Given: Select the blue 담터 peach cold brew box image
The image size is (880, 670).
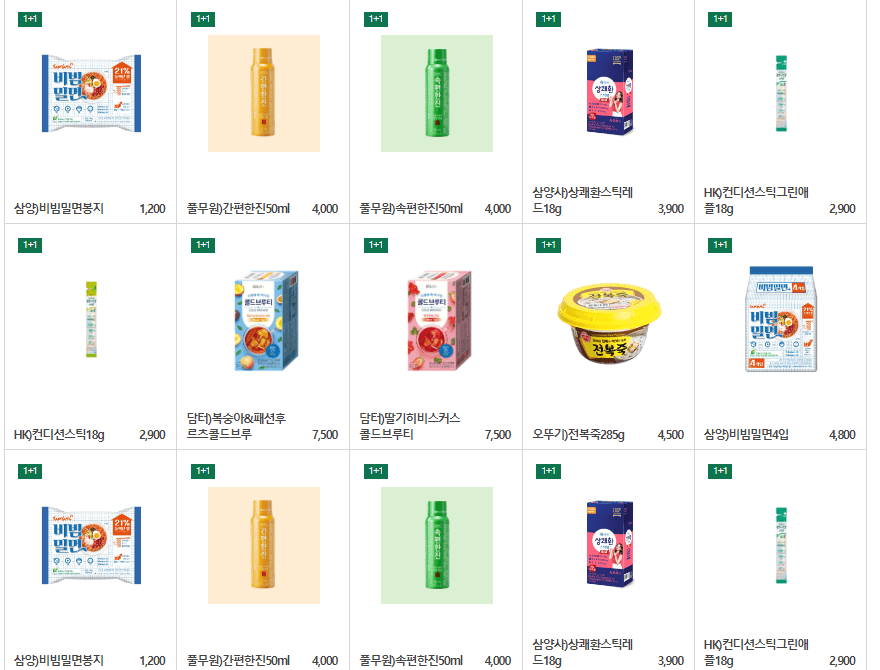Looking at the screenshot, I should pos(266,320).
